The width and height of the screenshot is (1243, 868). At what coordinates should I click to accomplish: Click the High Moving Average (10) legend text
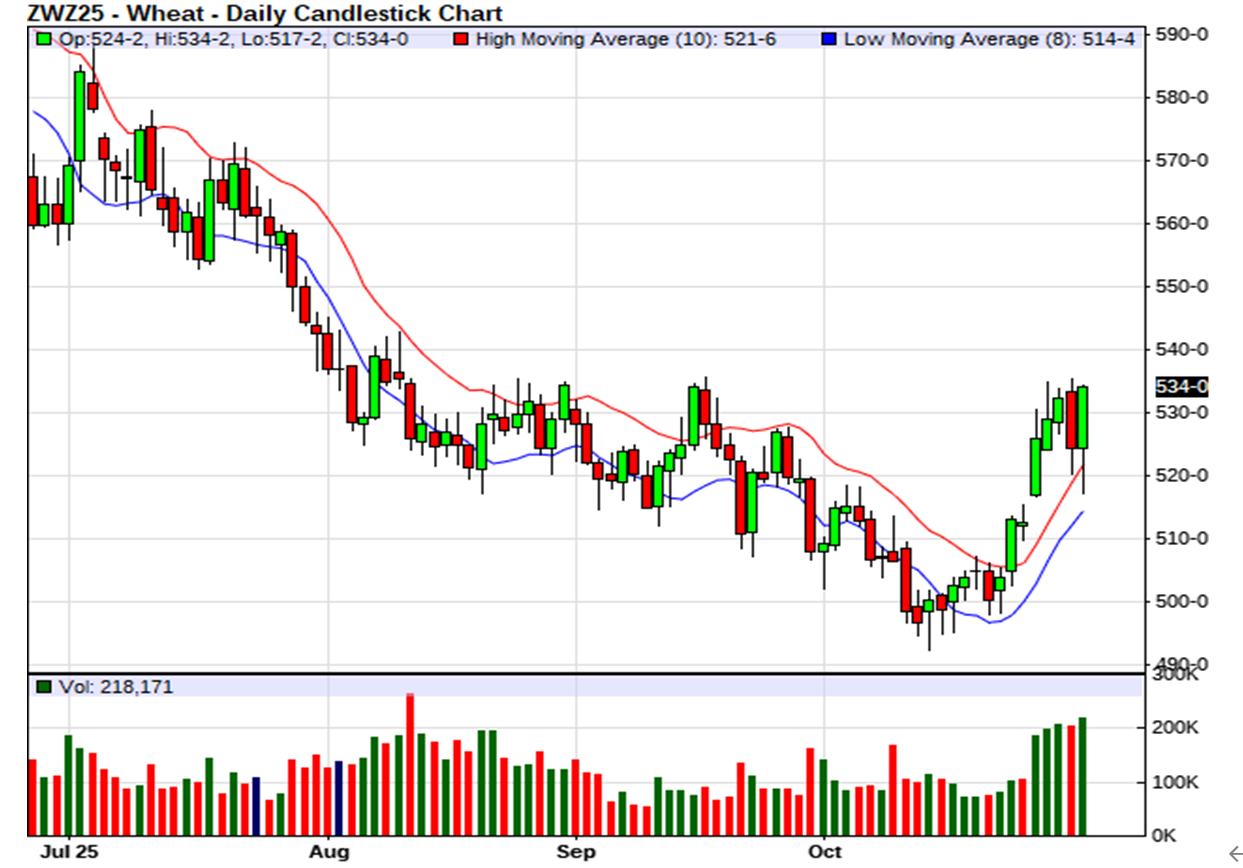point(624,40)
